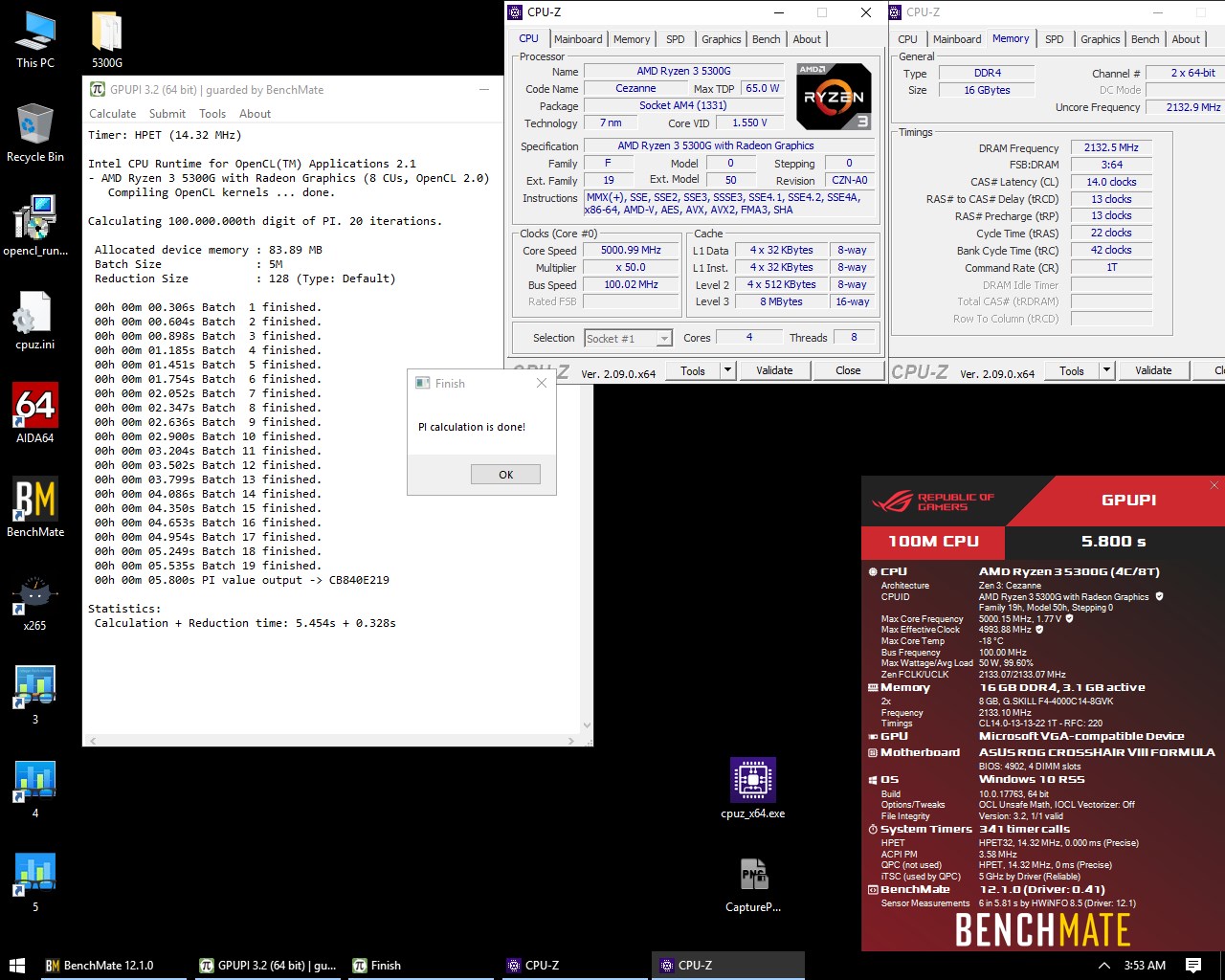Open the notification center icon in taskbar
1225x980 pixels.
[1193, 966]
